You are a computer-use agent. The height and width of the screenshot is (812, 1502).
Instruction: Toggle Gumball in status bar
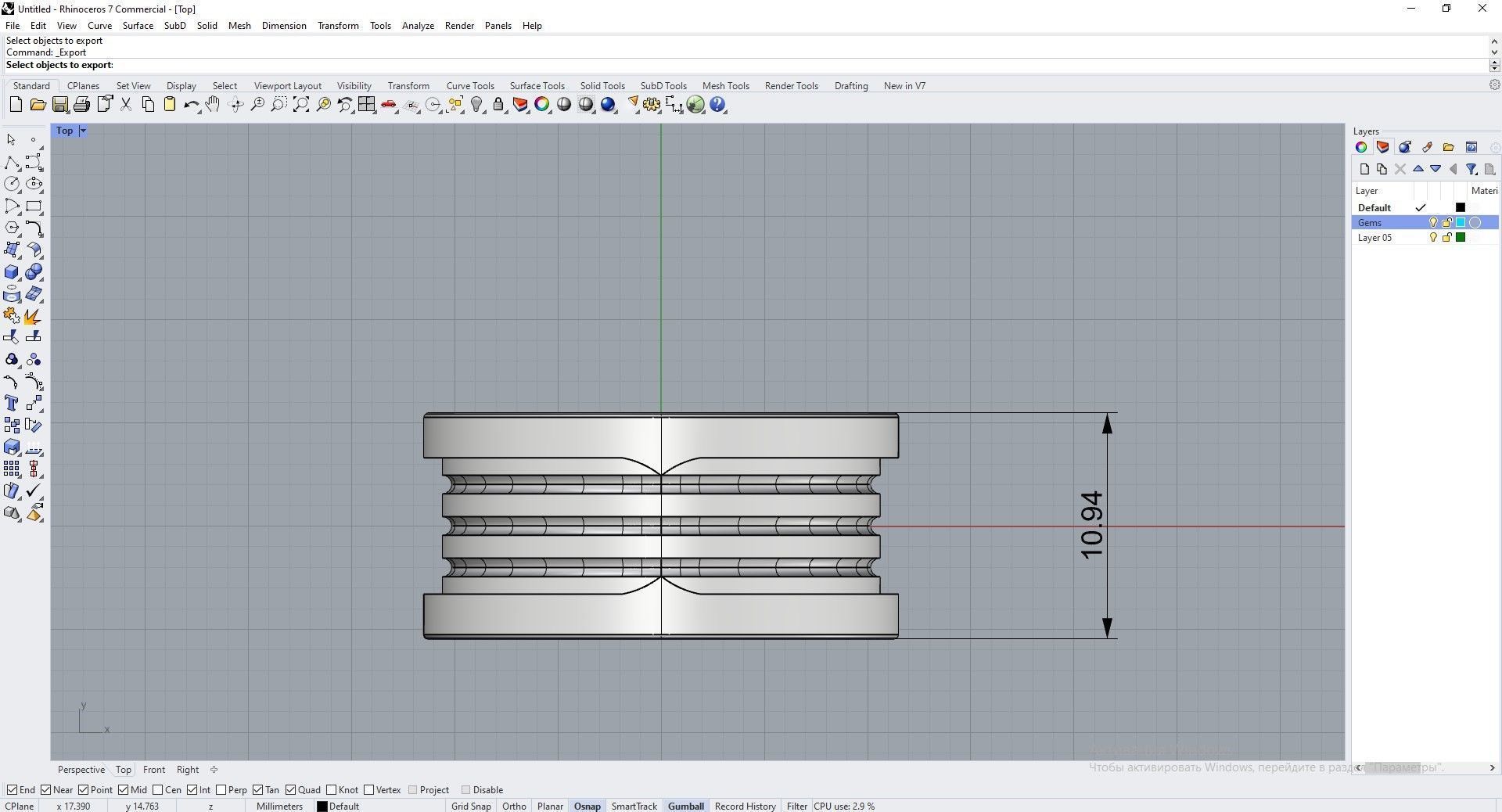coord(686,807)
